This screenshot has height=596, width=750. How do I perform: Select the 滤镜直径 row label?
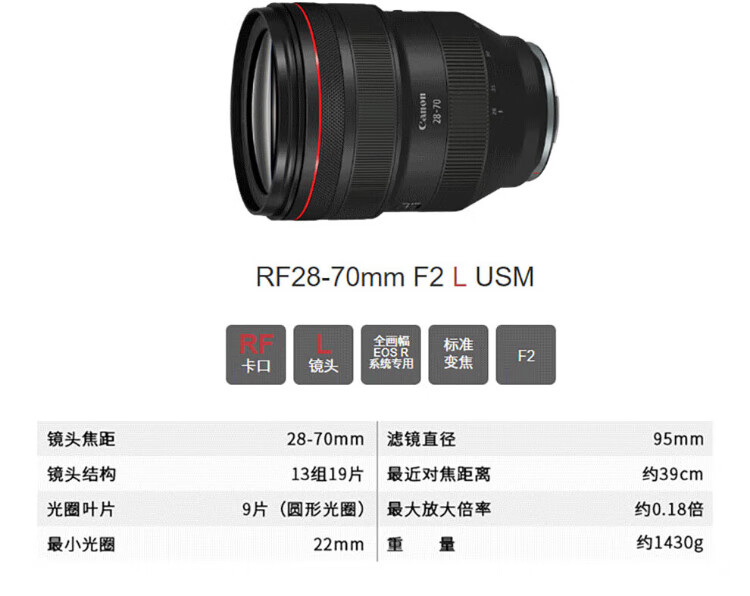(x=421, y=439)
